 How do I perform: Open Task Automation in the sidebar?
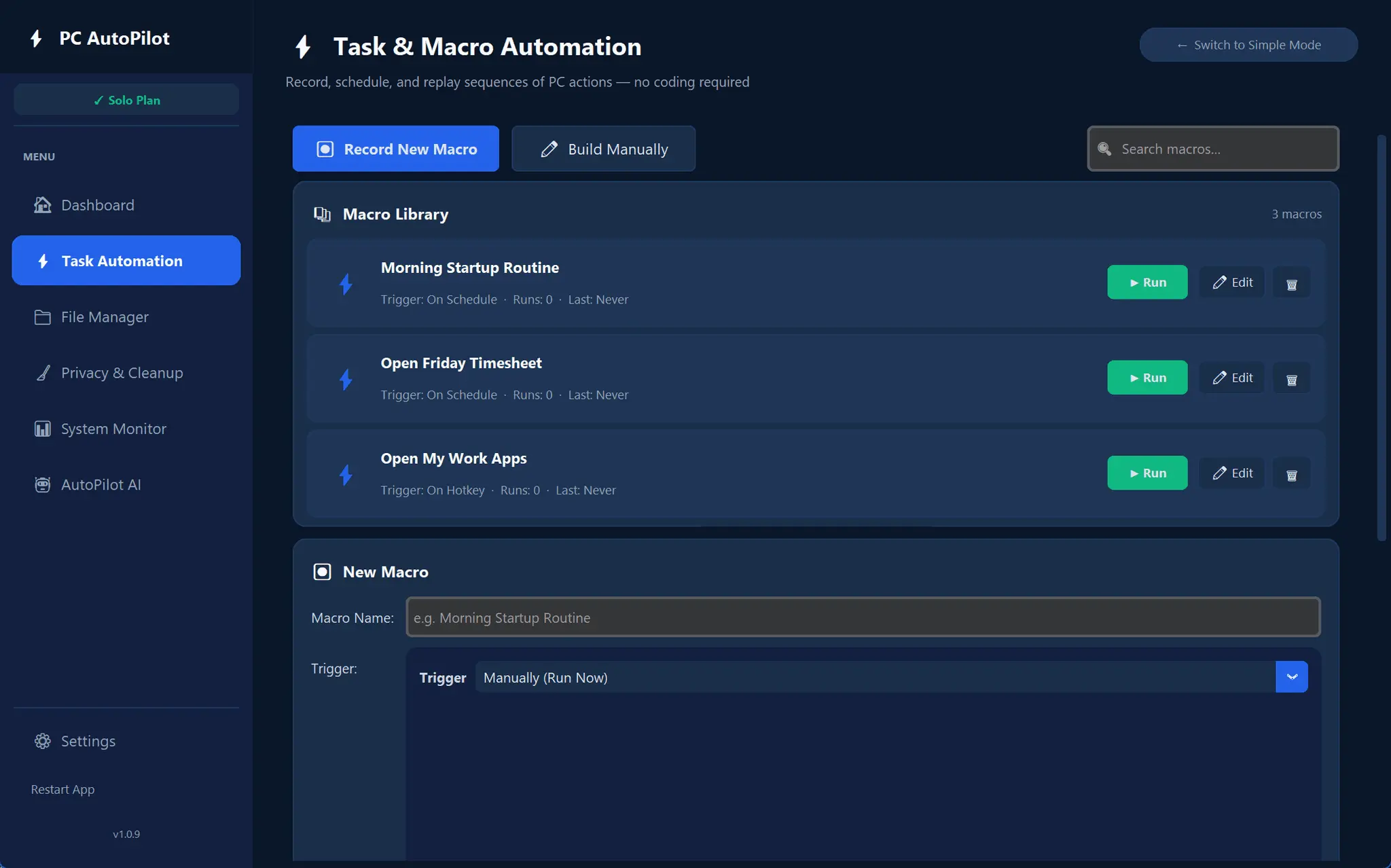126,261
